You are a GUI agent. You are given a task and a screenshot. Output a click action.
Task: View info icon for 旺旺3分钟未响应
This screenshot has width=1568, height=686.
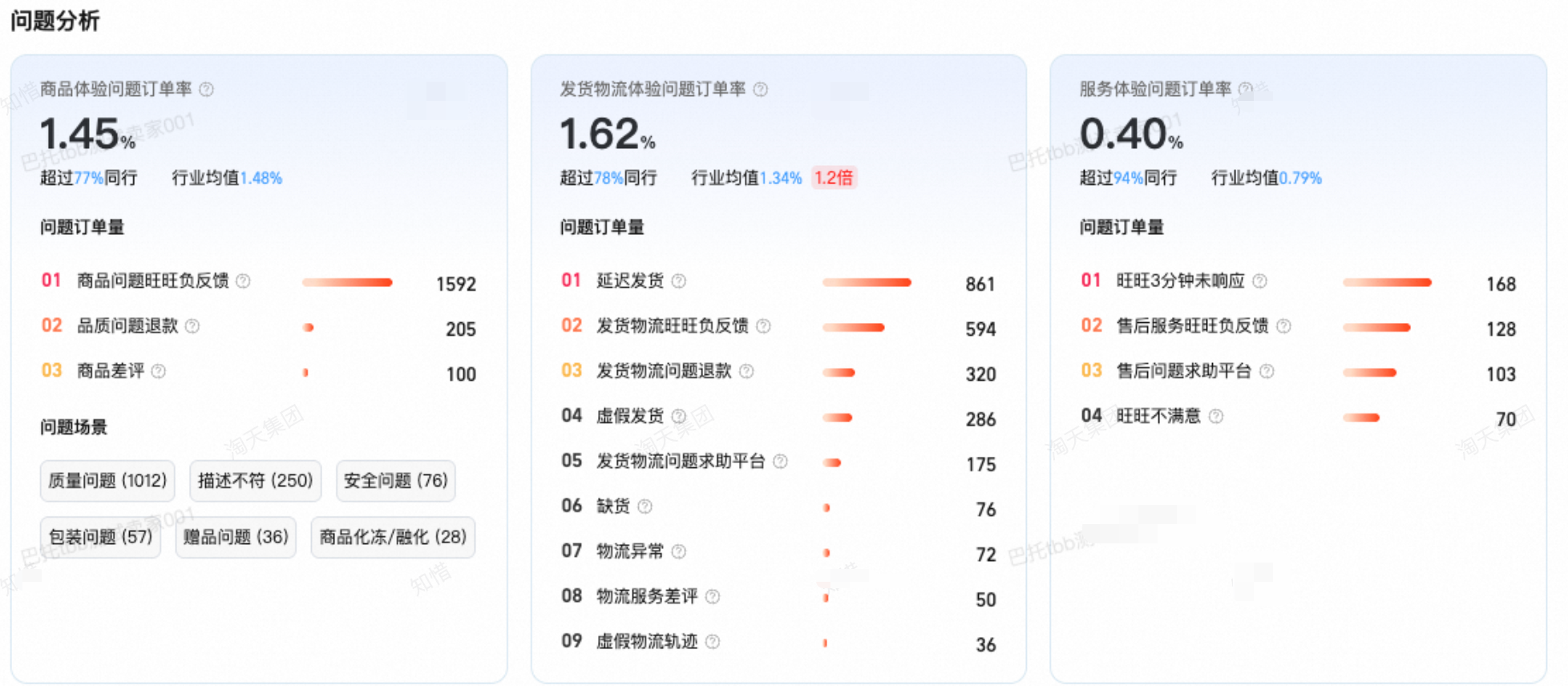pos(1260,280)
